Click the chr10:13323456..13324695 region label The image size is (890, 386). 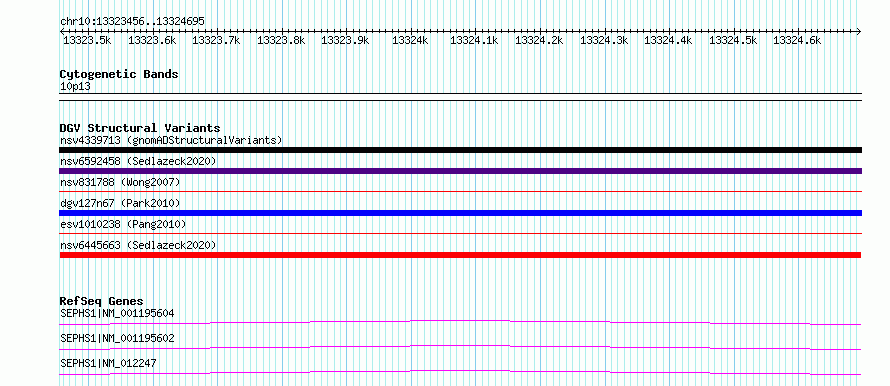pyautogui.click(x=132, y=22)
